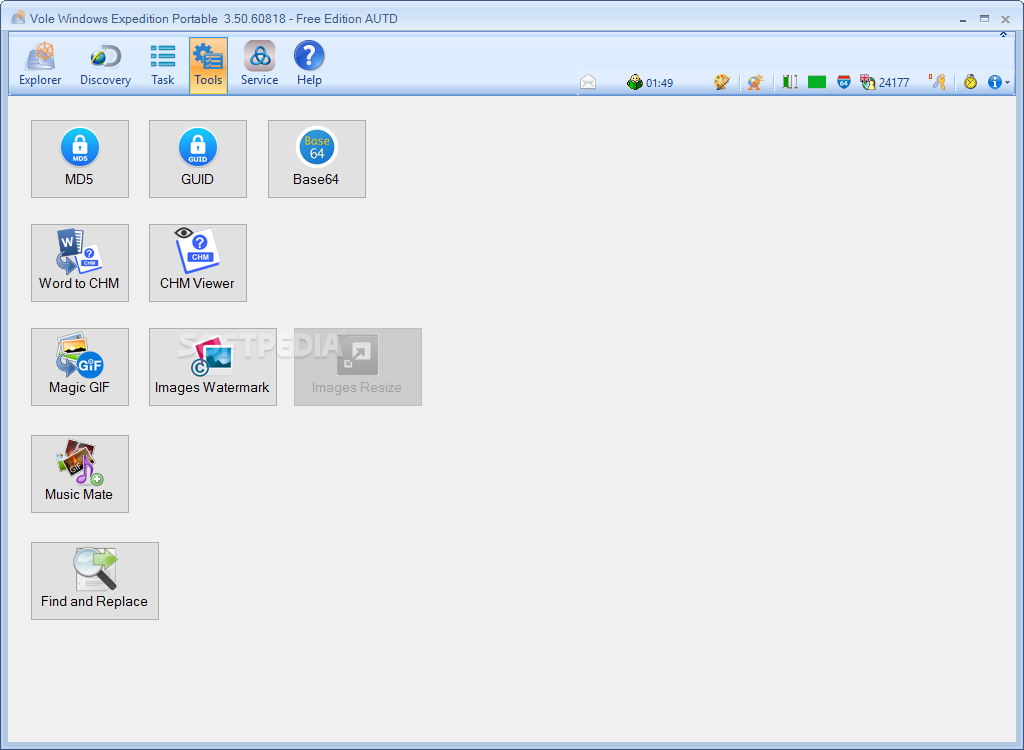
Task: Open the Explorer ribbon tab
Action: [x=40, y=65]
